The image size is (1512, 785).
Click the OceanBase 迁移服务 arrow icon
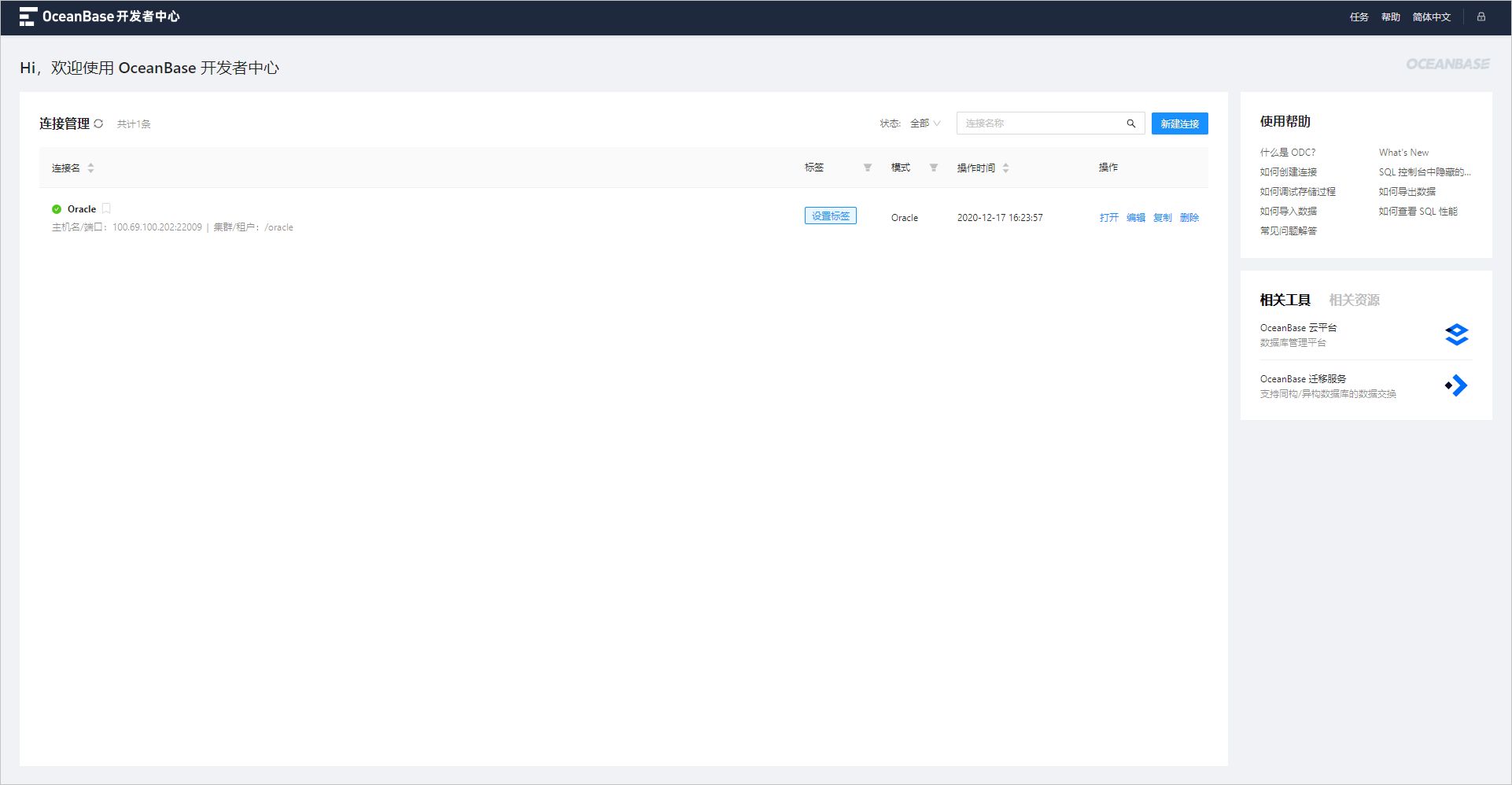coord(1456,385)
